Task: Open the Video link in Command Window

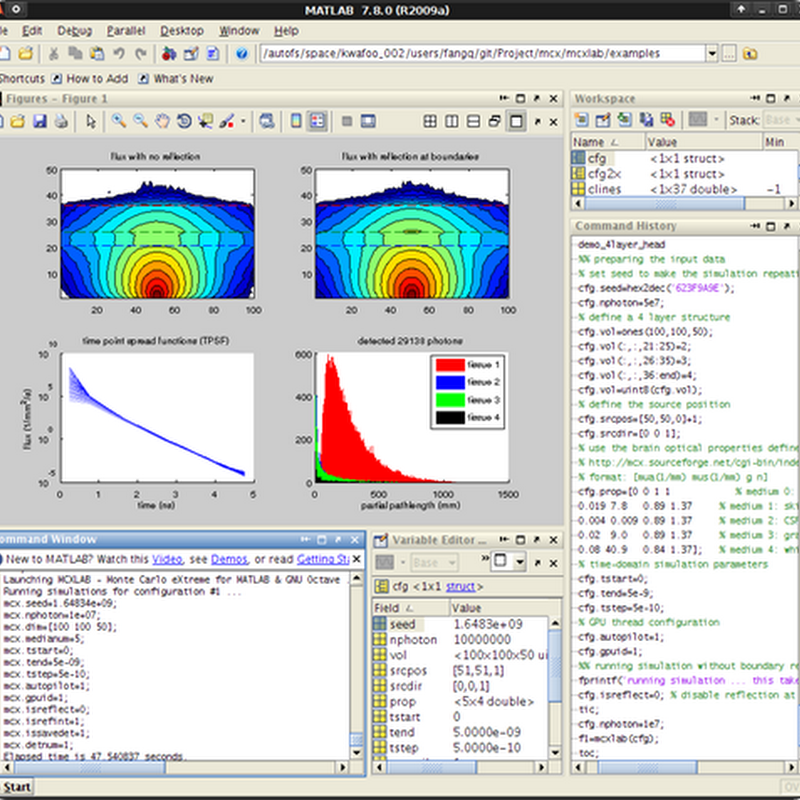Action: coord(167,559)
